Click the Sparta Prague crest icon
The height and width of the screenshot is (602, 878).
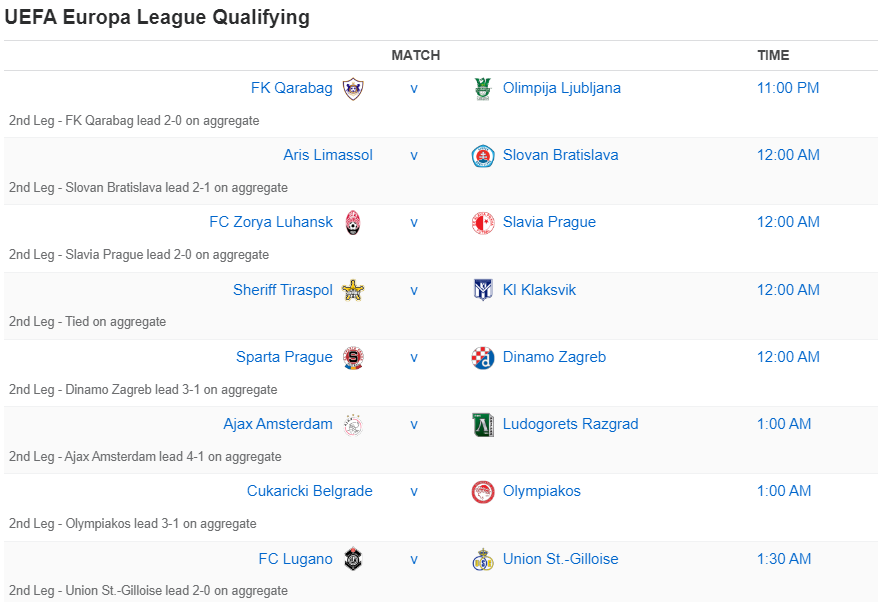tap(352, 357)
